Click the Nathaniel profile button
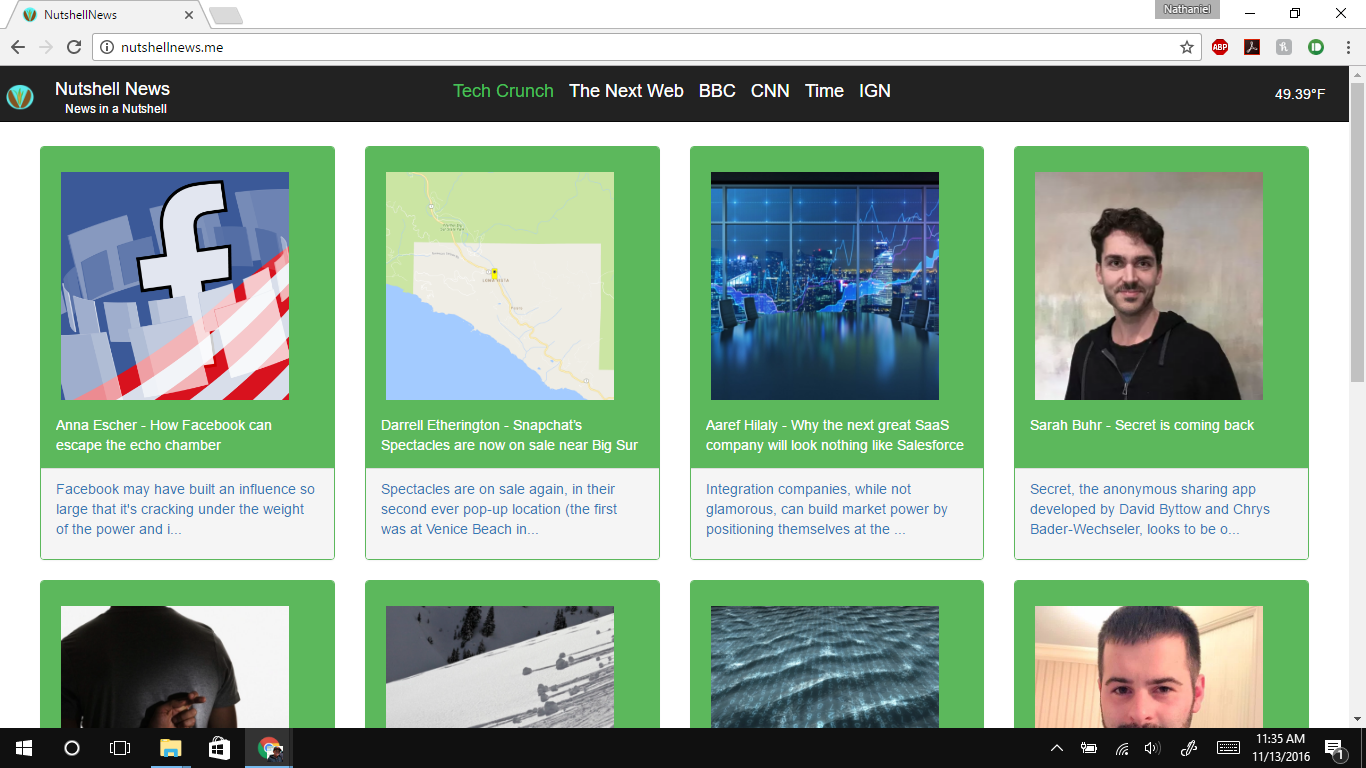This screenshot has height=768, width=1366. (x=1188, y=10)
